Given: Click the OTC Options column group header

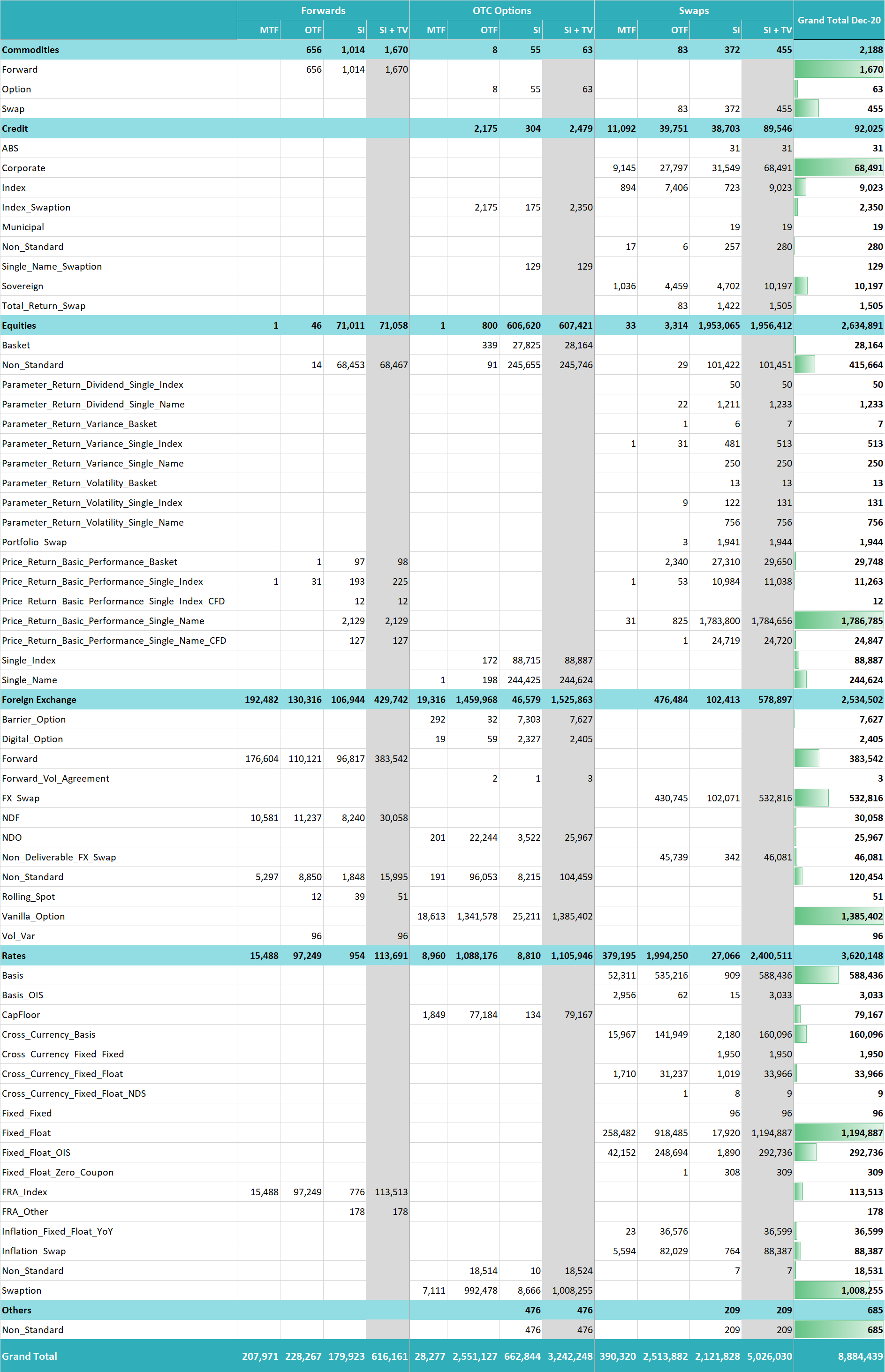Looking at the screenshot, I should [x=501, y=10].
